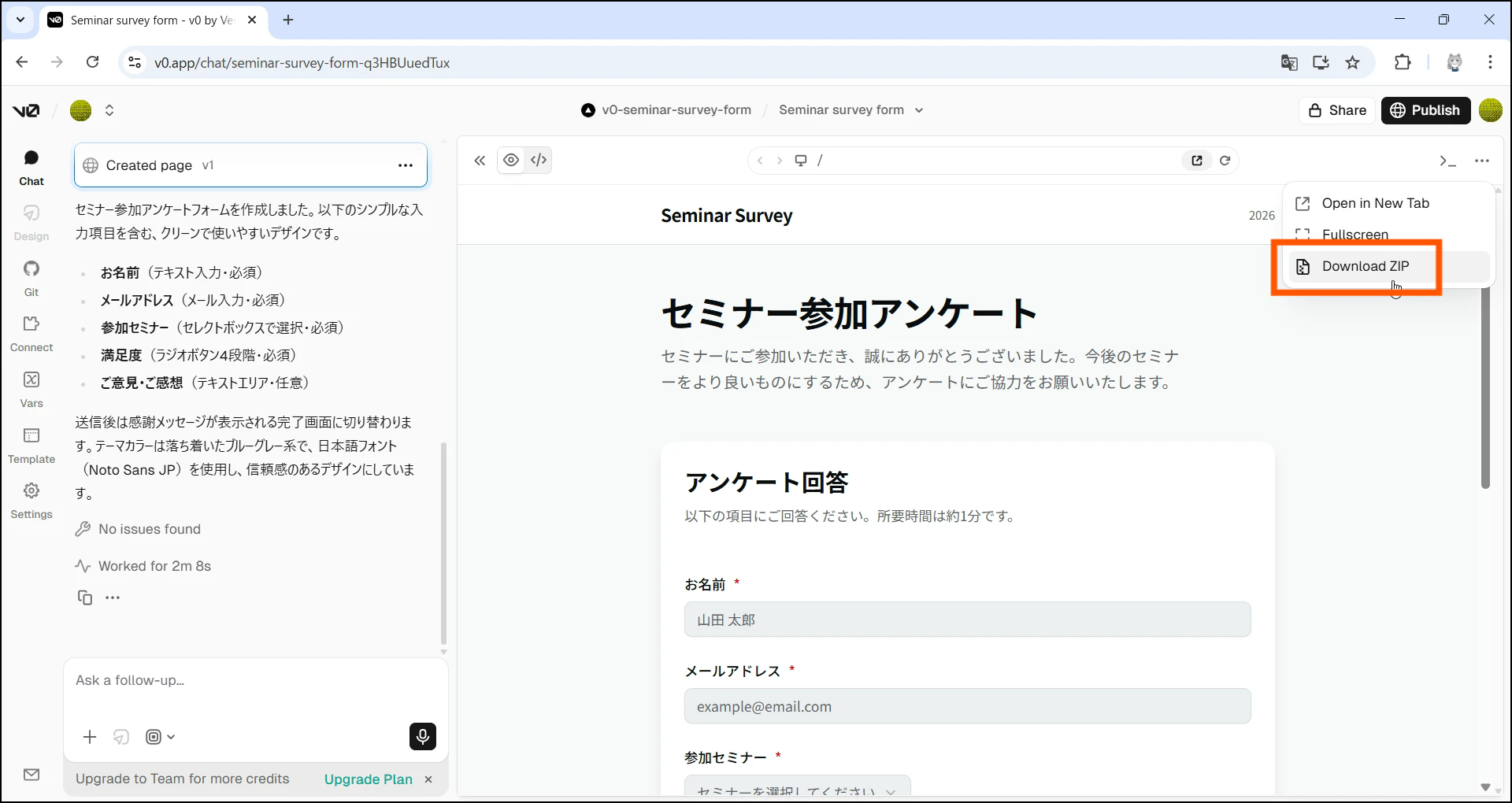Switch to preview eye view
The width and height of the screenshot is (1512, 803).
pyautogui.click(x=511, y=161)
